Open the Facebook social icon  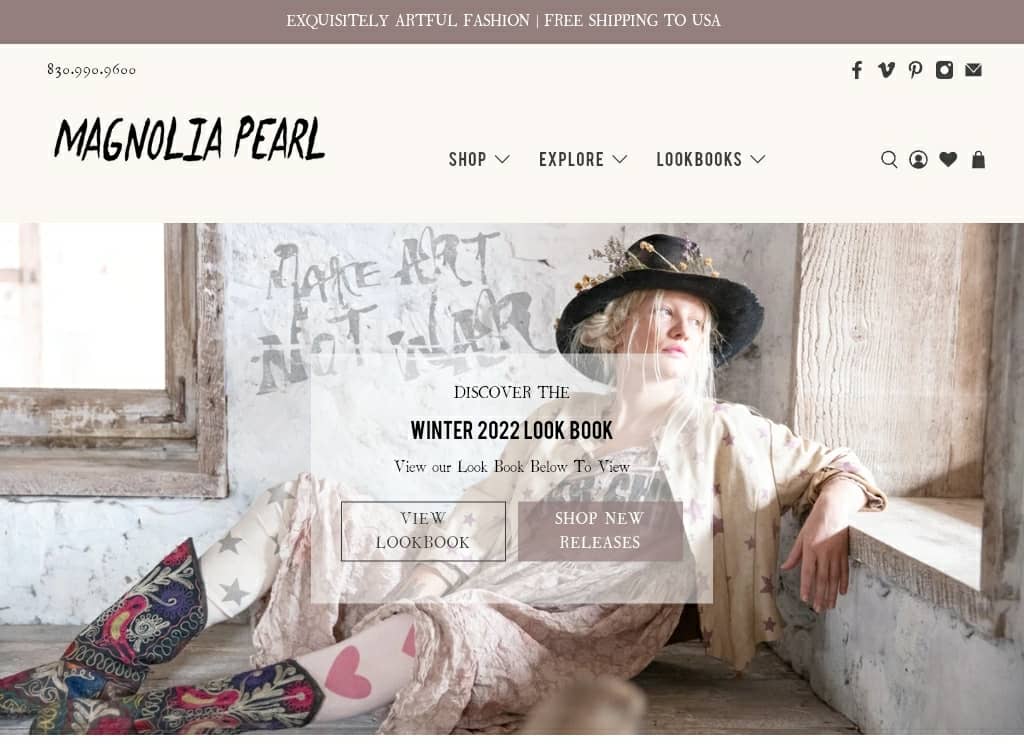pyautogui.click(x=857, y=70)
